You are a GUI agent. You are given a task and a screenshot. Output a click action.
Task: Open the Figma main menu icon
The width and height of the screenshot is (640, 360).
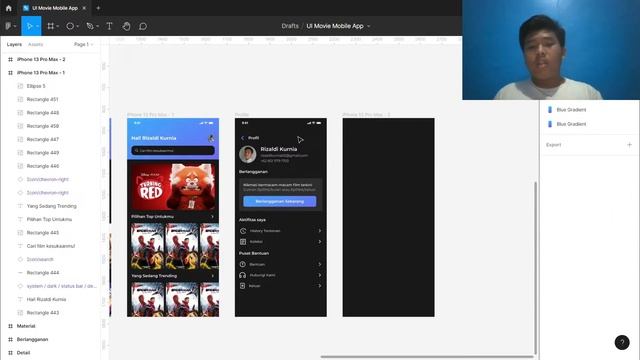click(8, 26)
